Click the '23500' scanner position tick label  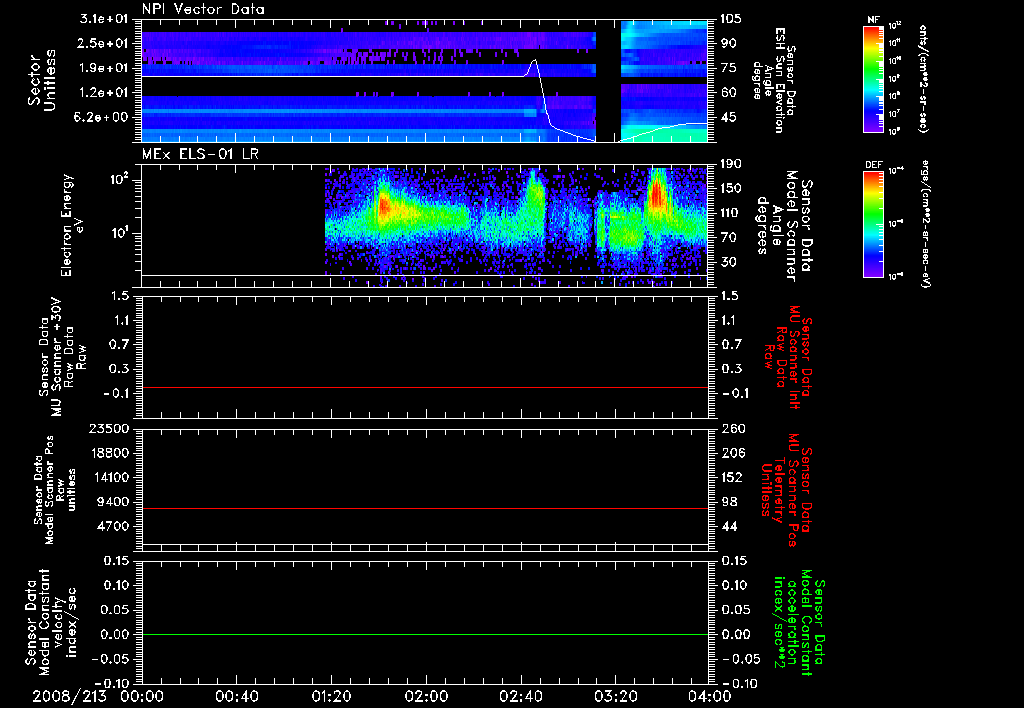pyautogui.click(x=110, y=428)
